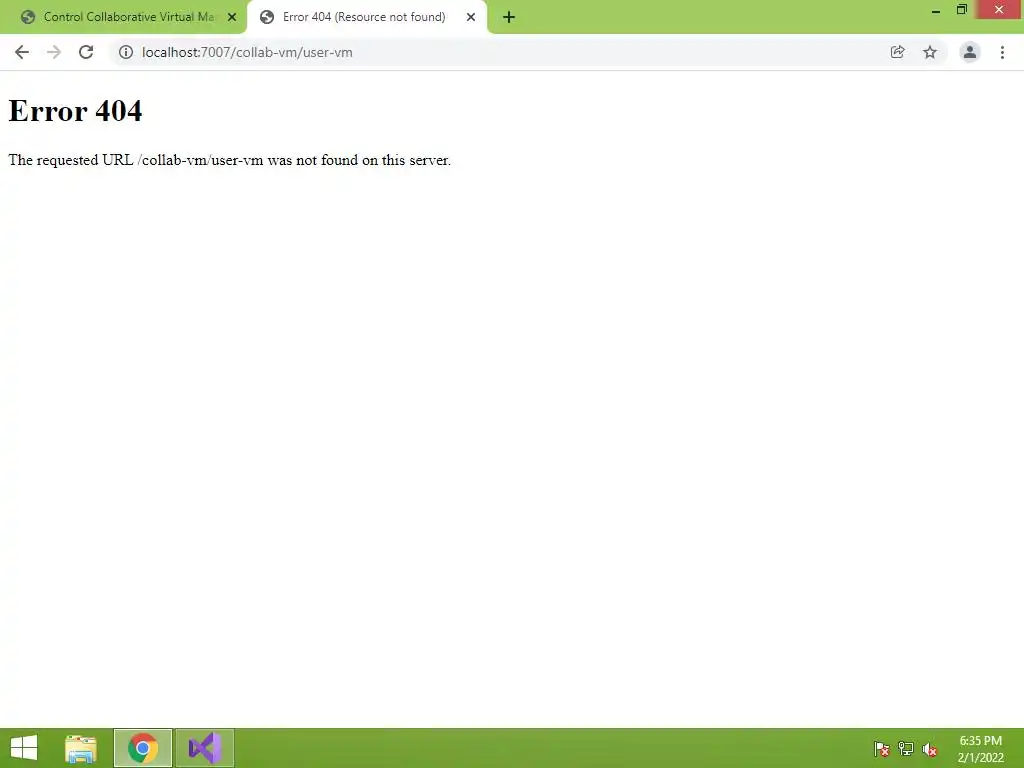Open the Chrome profile avatar menu
Image resolution: width=1024 pixels, height=768 pixels.
(x=970, y=52)
